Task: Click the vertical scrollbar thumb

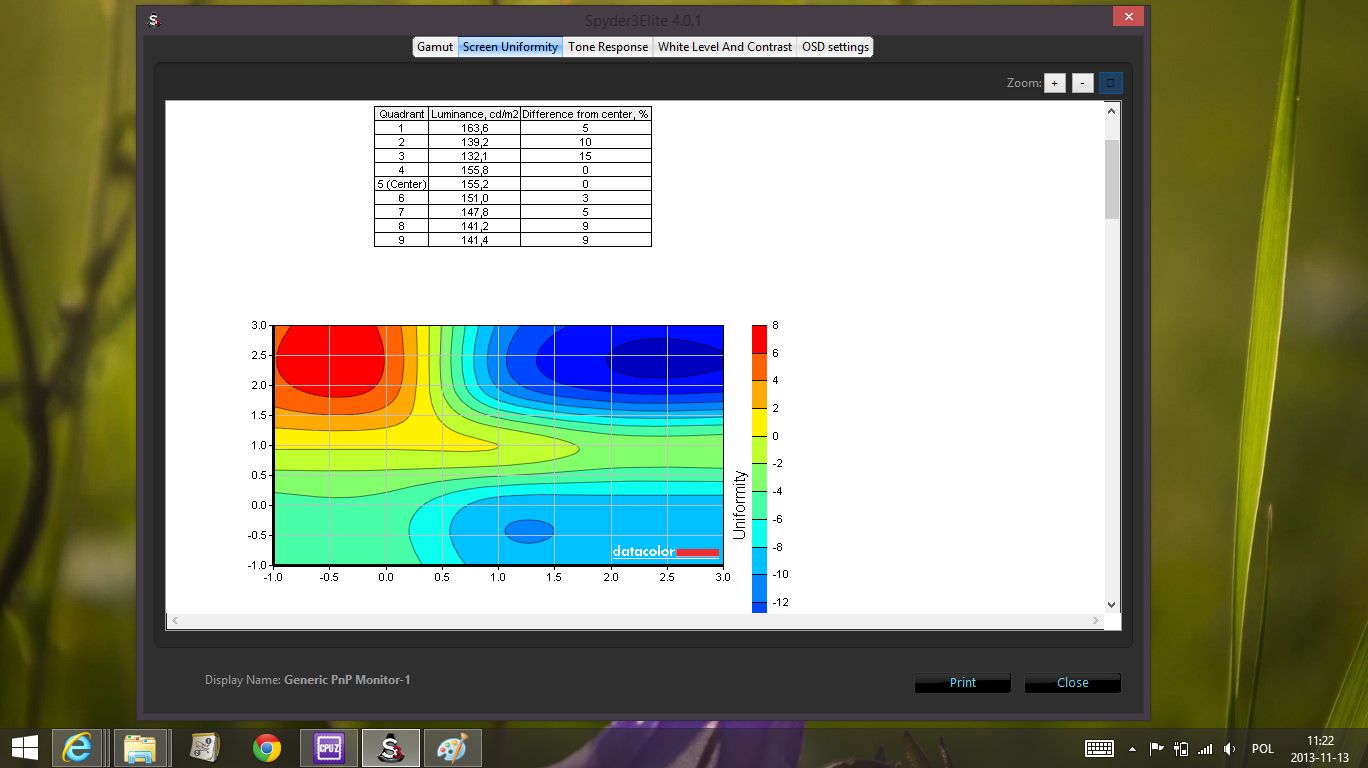Action: [x=1112, y=179]
